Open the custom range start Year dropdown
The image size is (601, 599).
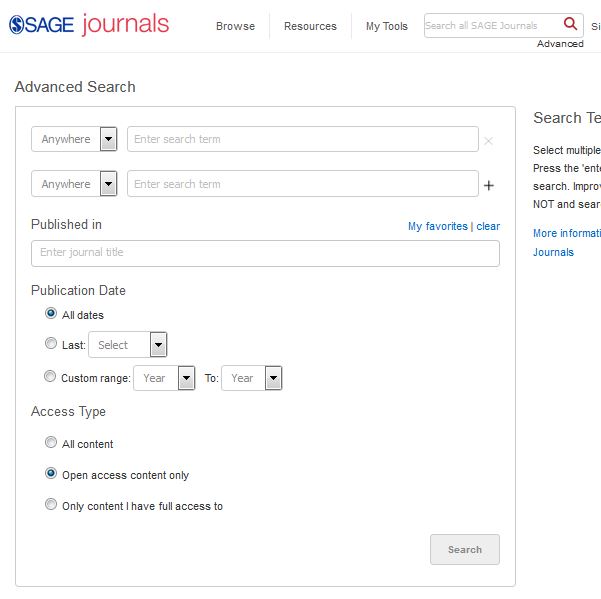pos(165,378)
